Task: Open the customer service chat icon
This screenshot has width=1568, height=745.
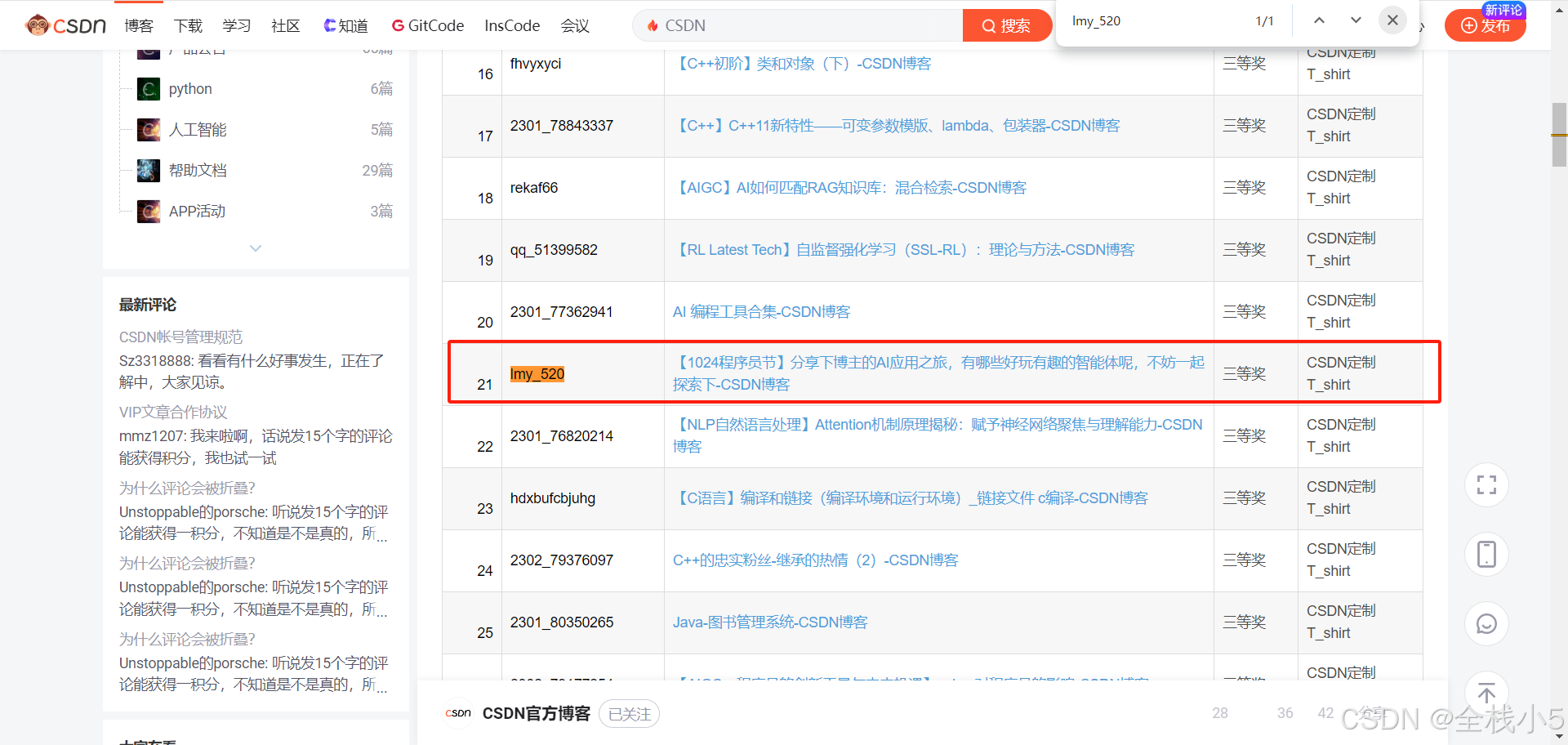Action: [1486, 624]
